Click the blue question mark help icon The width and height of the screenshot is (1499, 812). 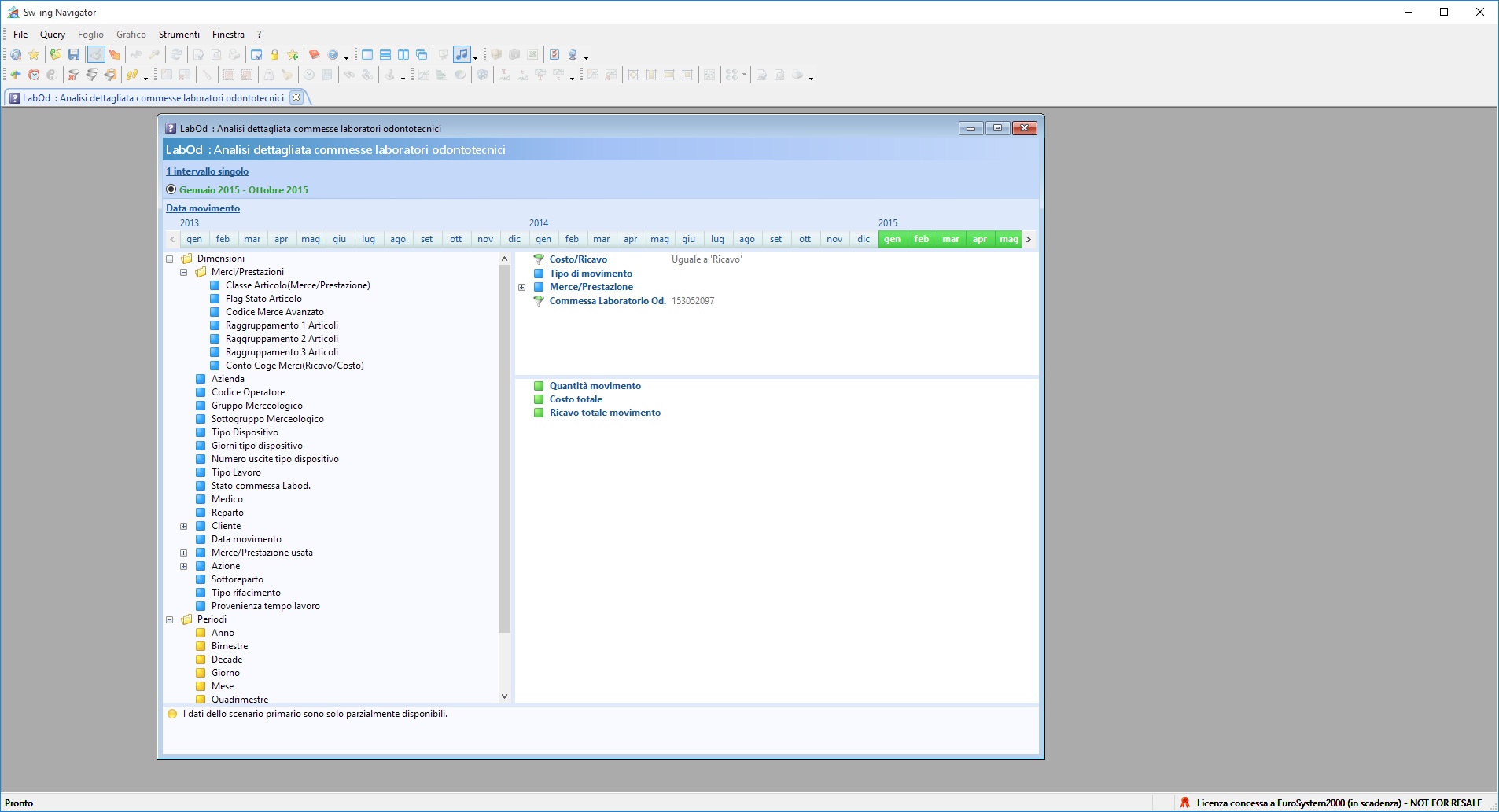point(333,54)
